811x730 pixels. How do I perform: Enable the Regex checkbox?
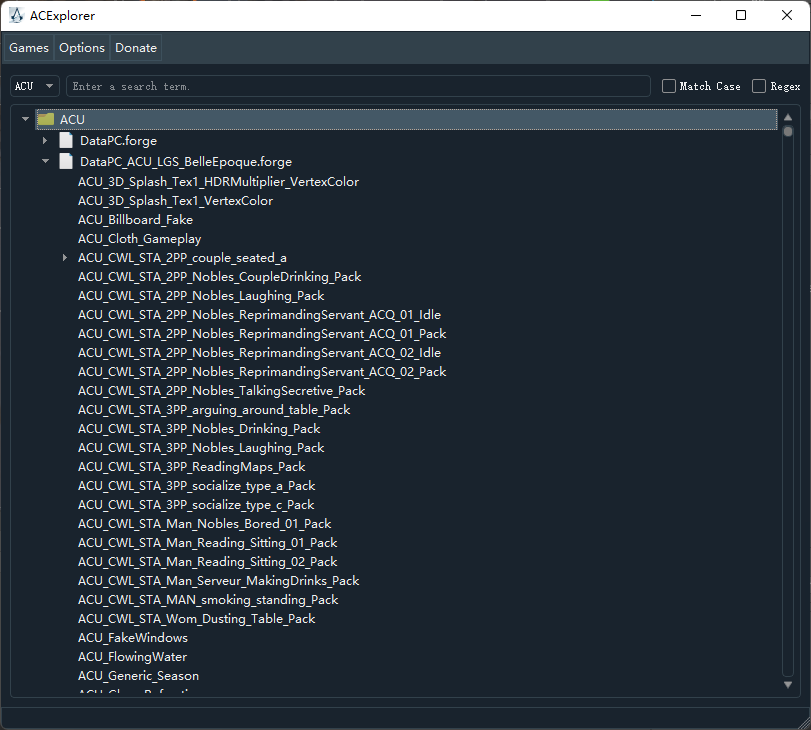click(759, 86)
